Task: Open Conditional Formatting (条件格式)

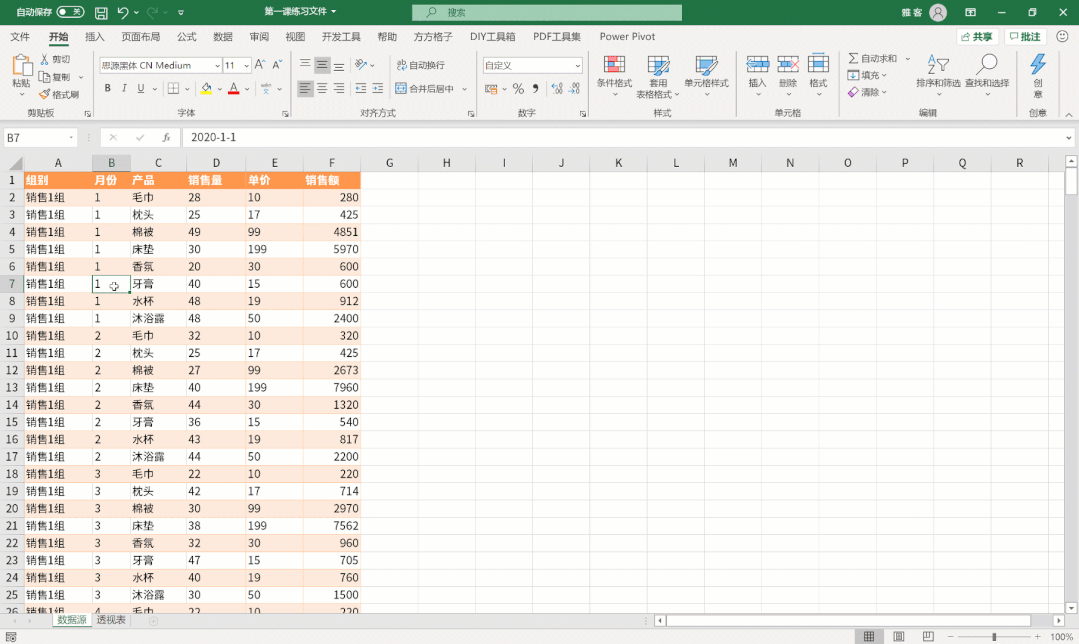Action: 614,74
